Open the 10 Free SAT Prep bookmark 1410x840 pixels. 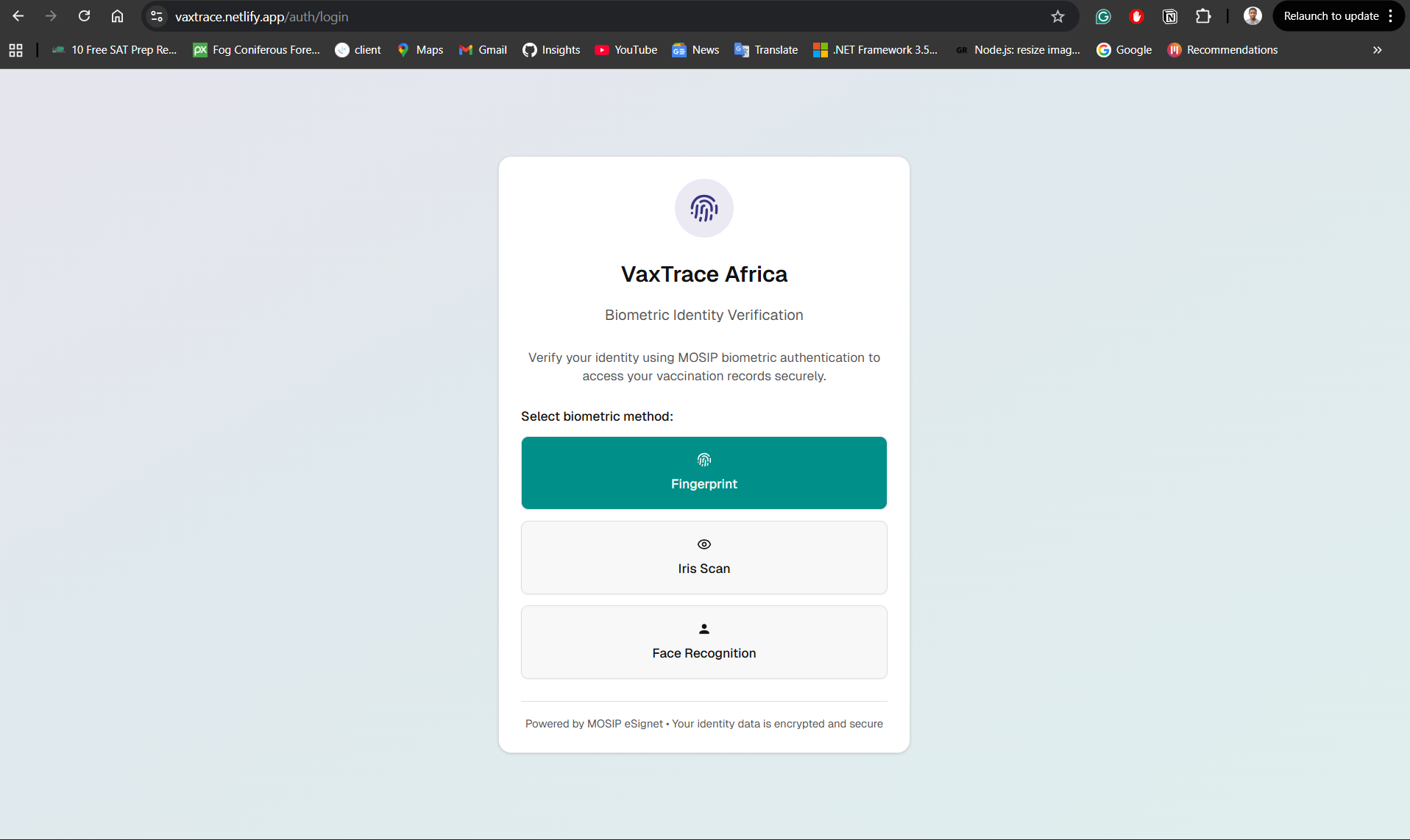tap(114, 50)
